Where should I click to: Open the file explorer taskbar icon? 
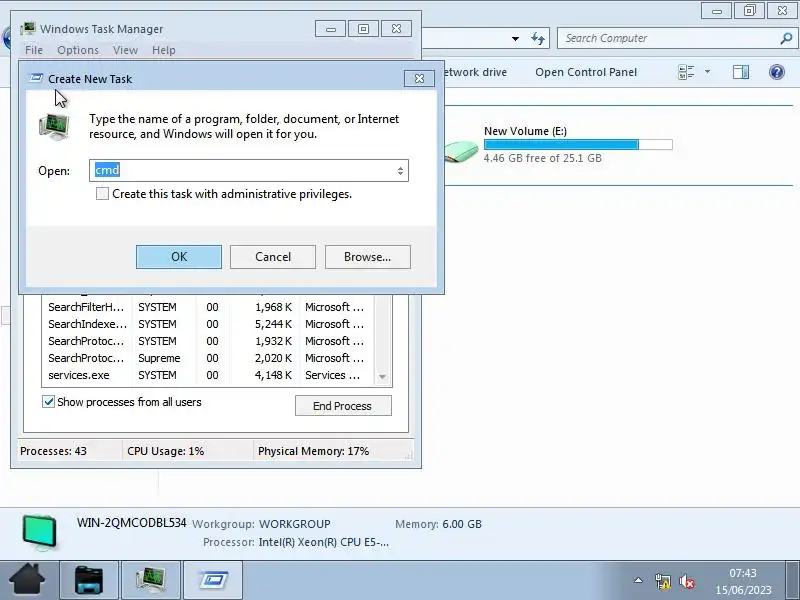89,580
